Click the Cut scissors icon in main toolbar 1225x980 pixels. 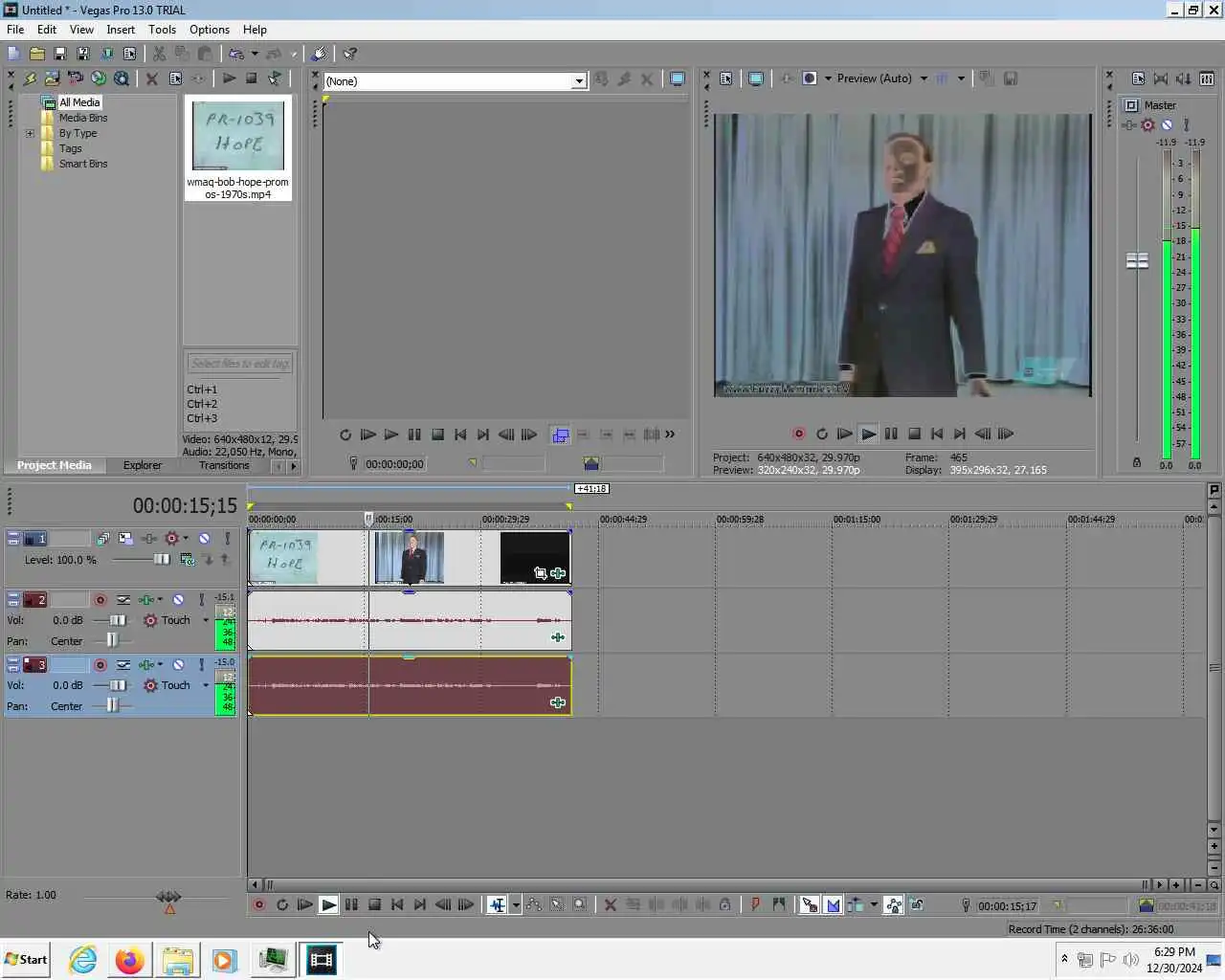[x=159, y=54]
